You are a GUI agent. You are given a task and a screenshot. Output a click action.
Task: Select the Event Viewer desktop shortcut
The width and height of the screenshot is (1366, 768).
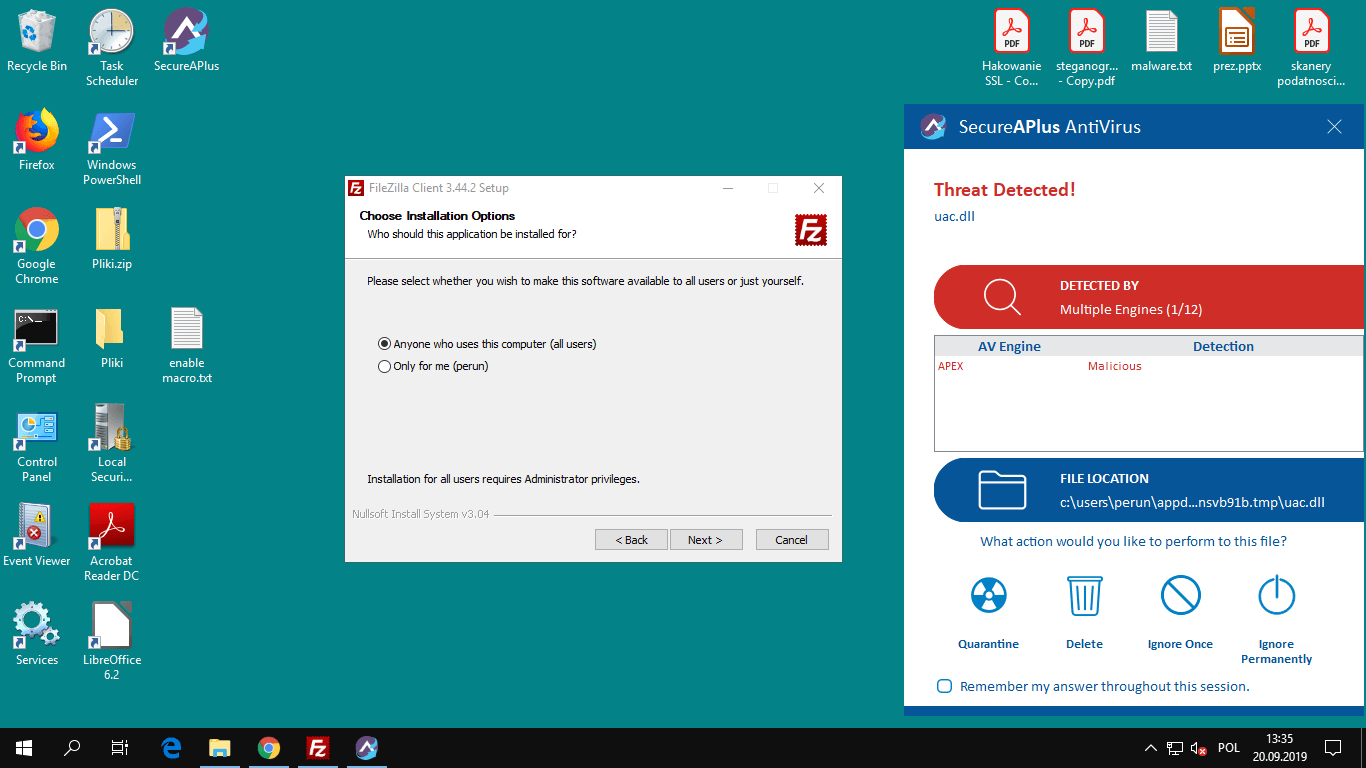(37, 536)
